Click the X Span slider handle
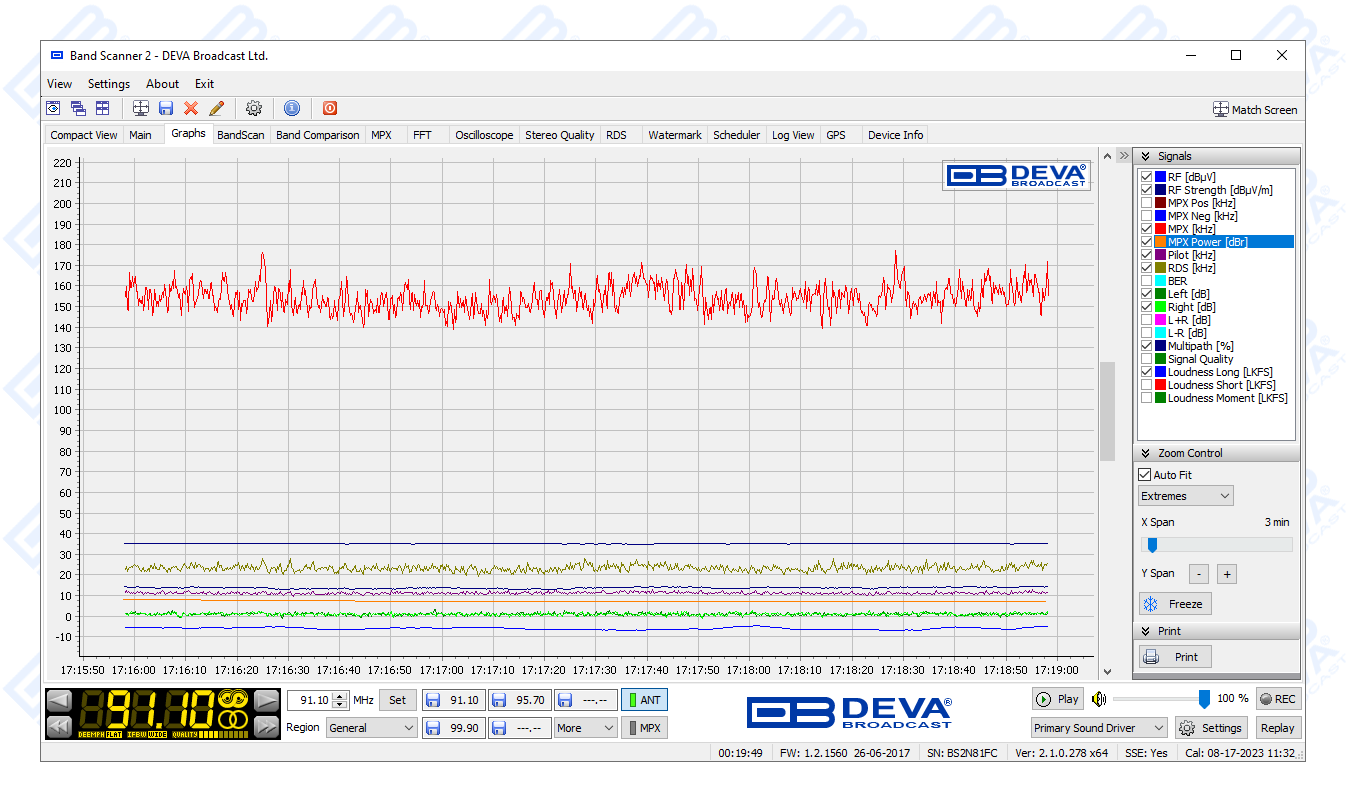 tap(1152, 545)
